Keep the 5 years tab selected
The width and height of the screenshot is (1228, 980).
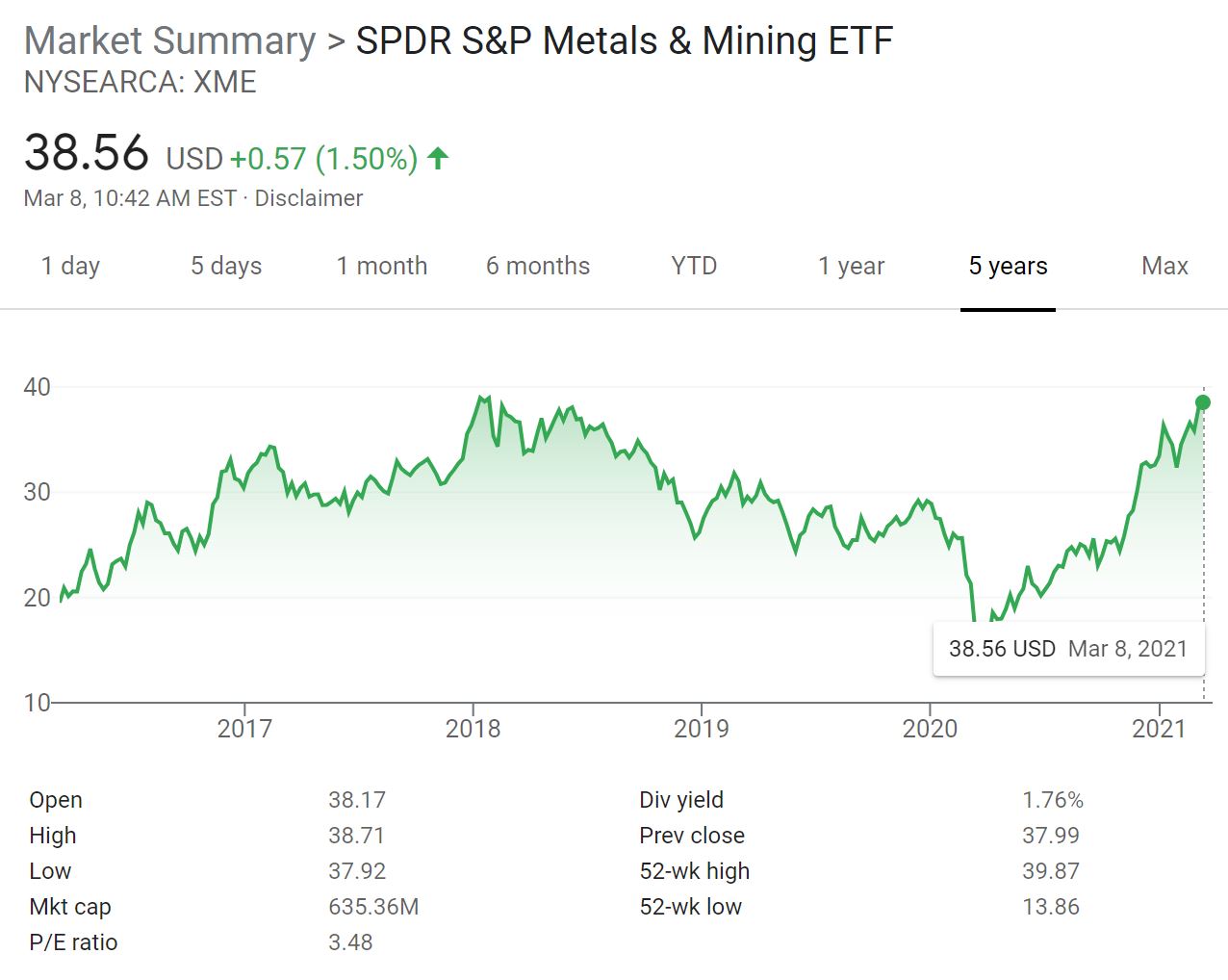point(1007,266)
